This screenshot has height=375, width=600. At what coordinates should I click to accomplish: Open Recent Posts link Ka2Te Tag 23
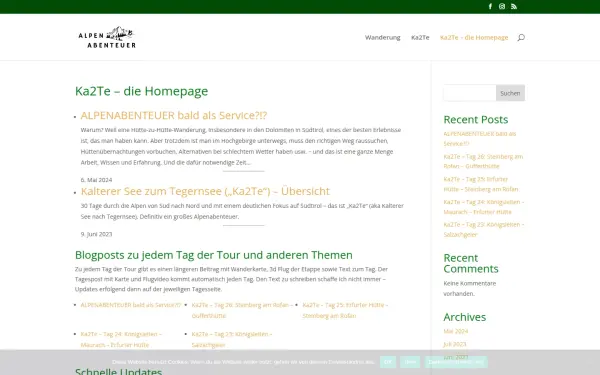[484, 229]
